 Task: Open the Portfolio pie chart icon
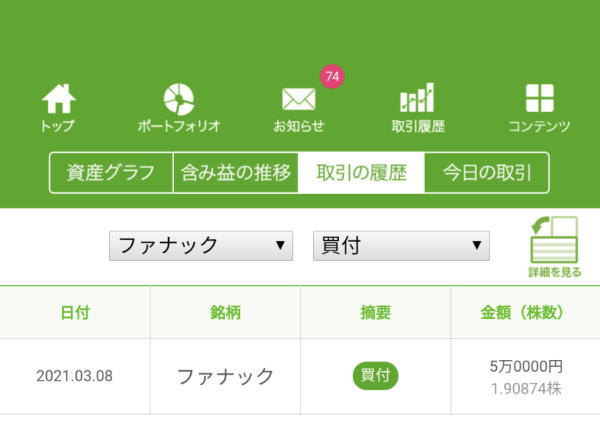179,100
